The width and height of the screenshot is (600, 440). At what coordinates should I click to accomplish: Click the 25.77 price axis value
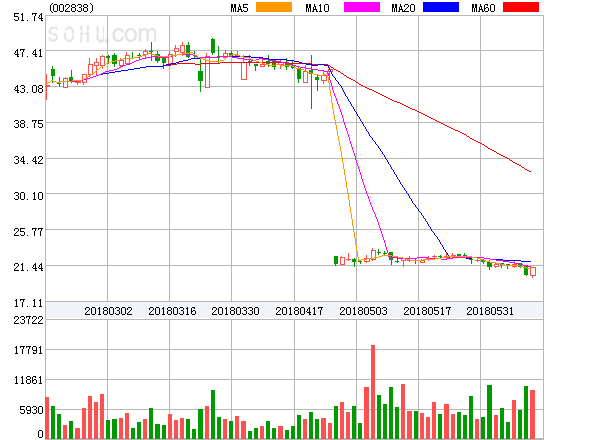point(28,232)
